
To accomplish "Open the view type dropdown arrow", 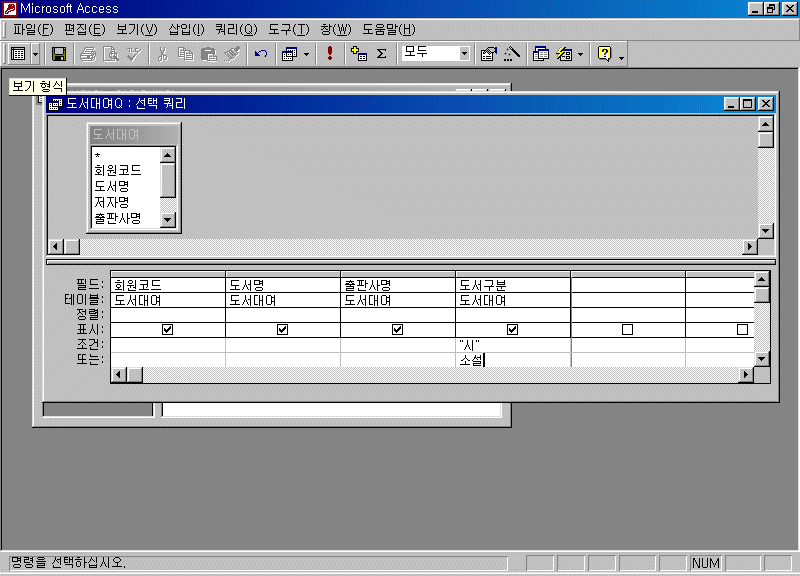I will pyautogui.click(x=36, y=54).
